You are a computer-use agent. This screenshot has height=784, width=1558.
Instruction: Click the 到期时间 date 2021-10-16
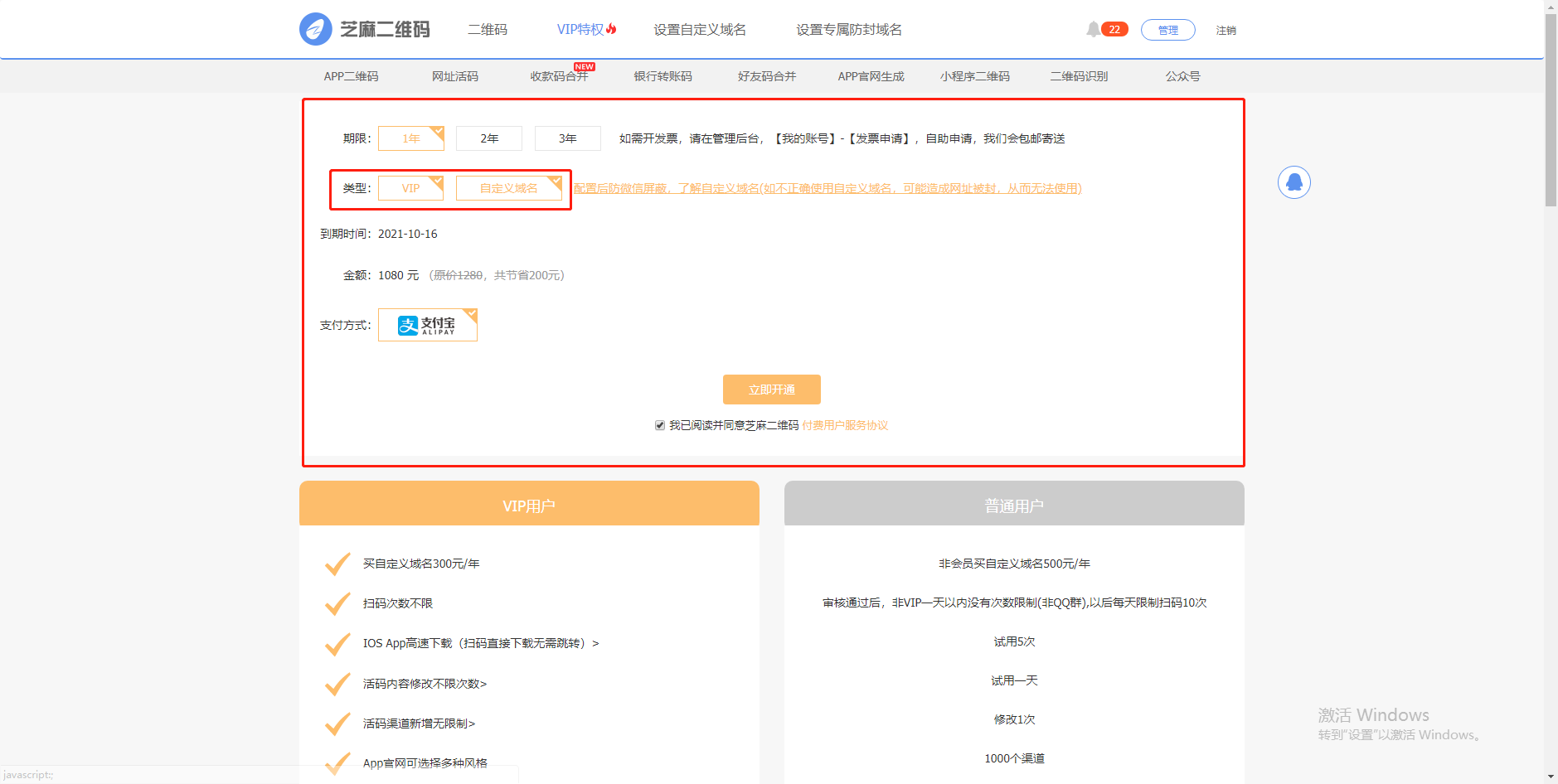(x=408, y=234)
